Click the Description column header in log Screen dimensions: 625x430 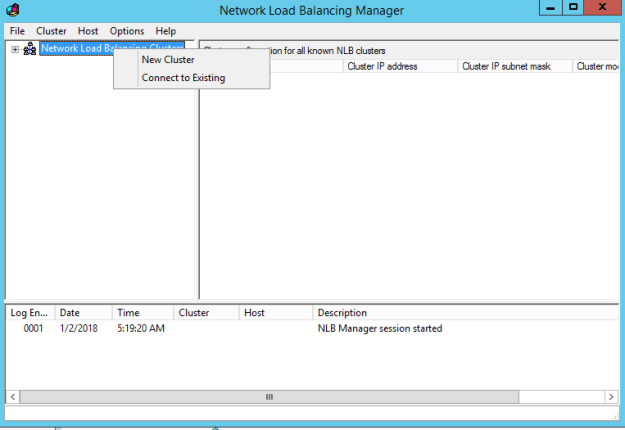tap(466, 313)
